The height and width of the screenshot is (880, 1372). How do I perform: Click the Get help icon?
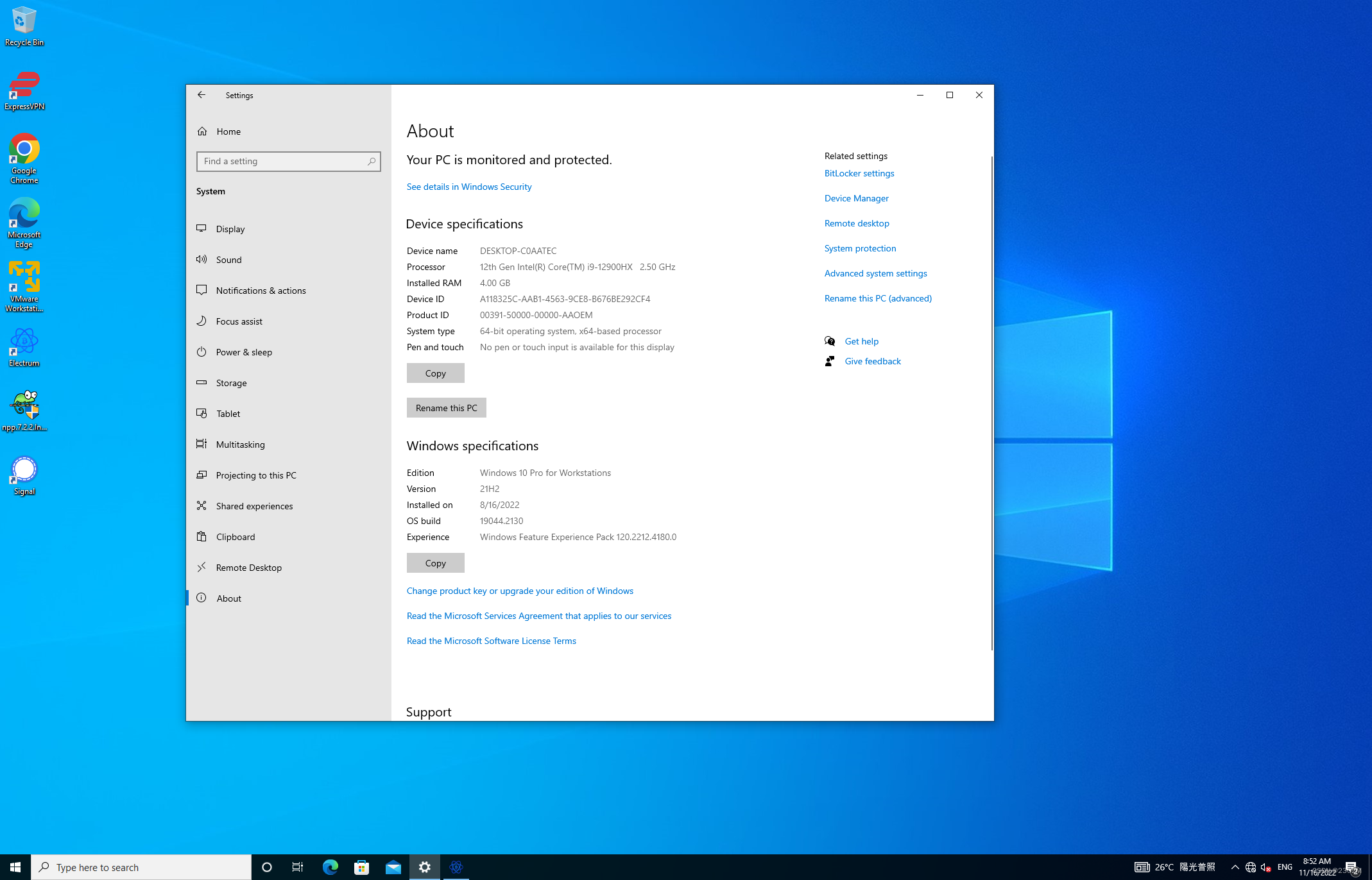click(x=830, y=341)
